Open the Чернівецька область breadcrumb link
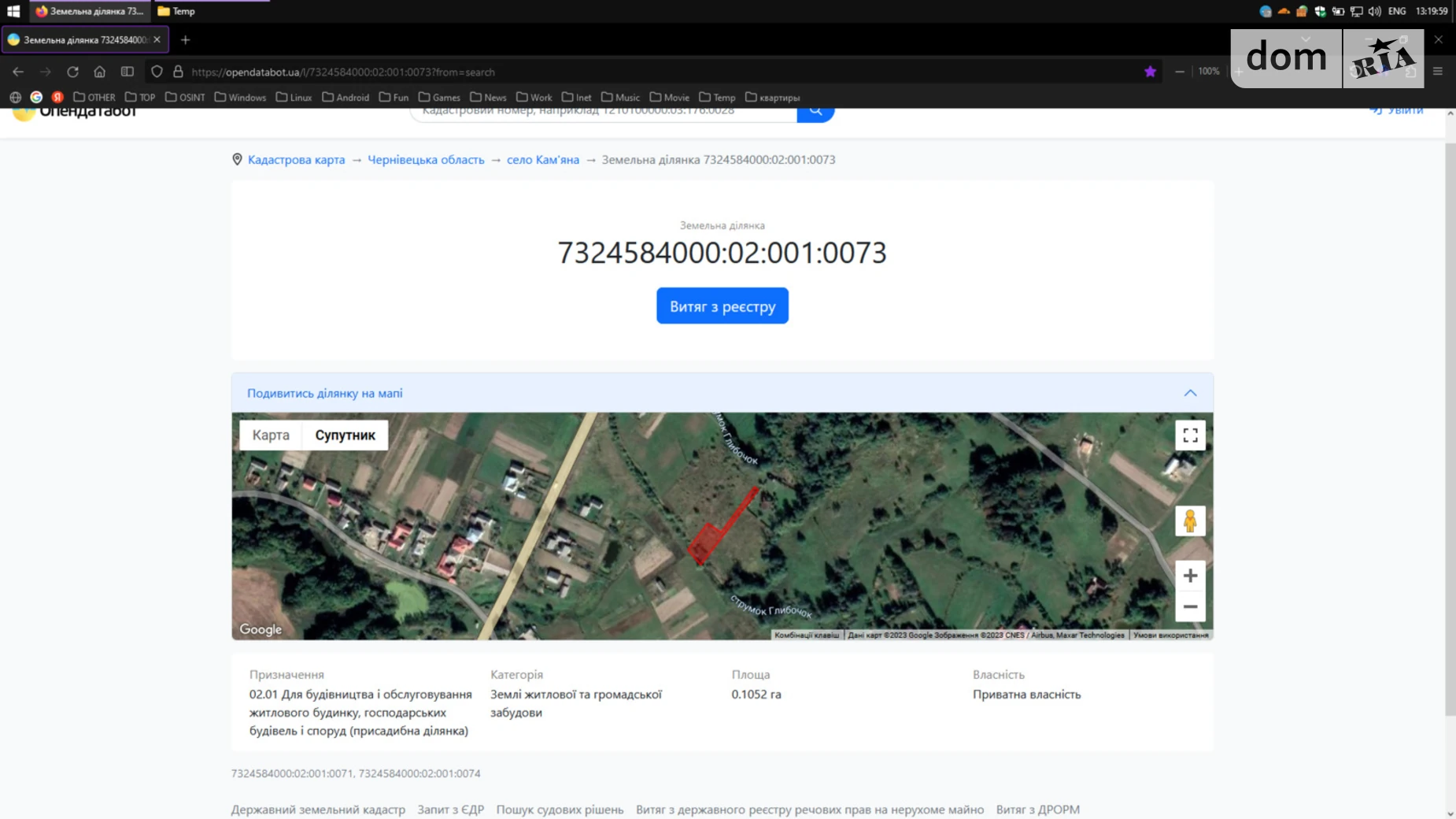 tap(426, 160)
